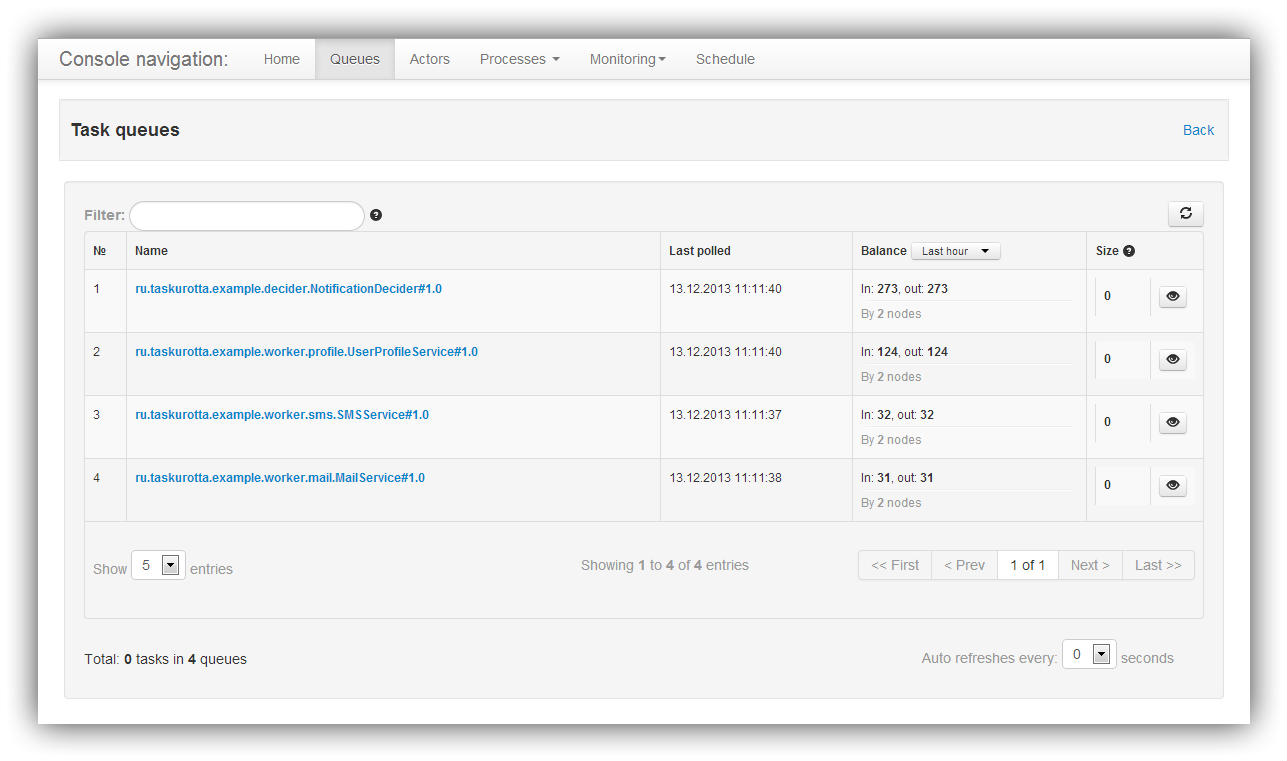View NotificationDecider queue contents with eye button

pos(1173,296)
